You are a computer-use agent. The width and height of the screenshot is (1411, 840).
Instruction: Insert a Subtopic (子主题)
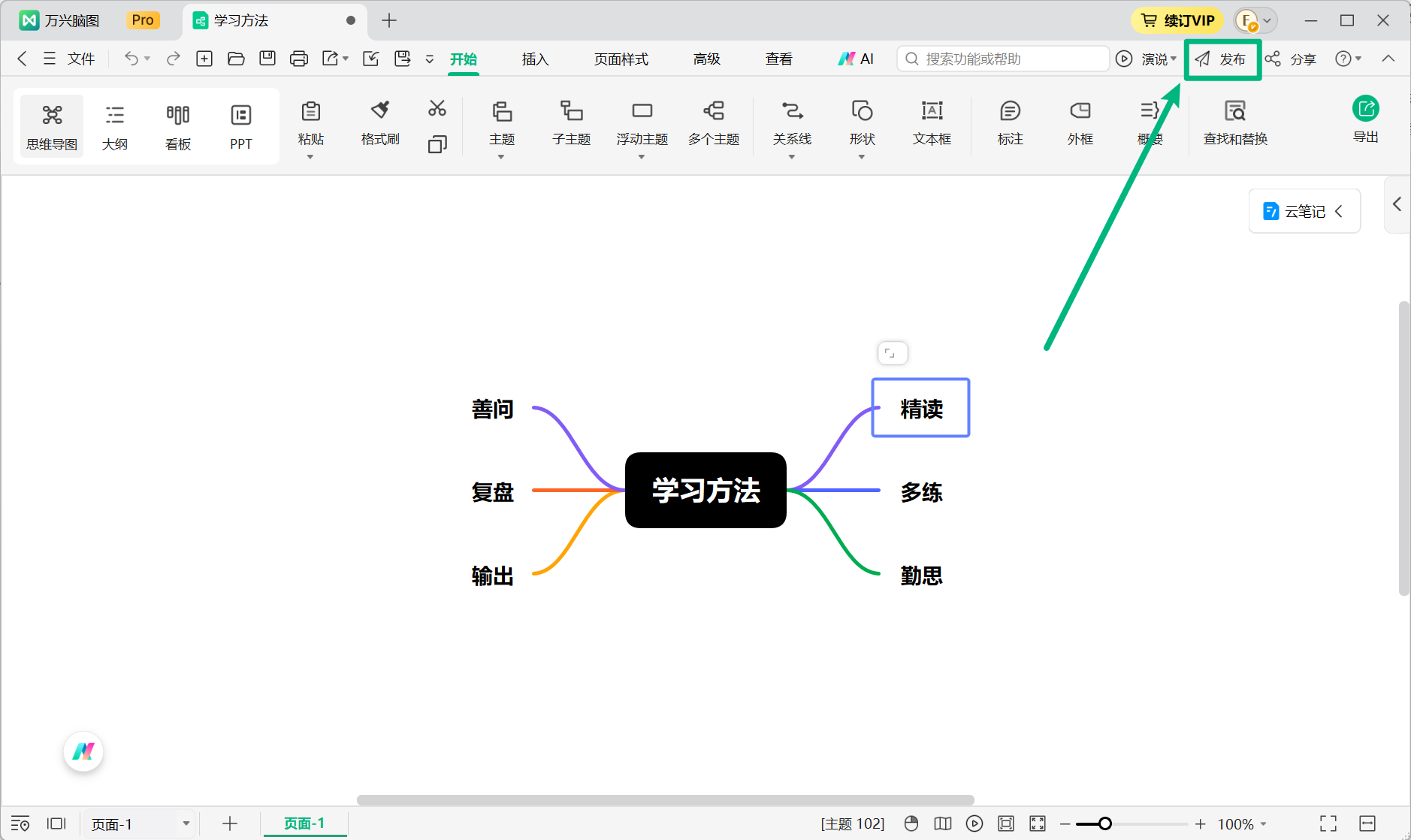coord(572,122)
